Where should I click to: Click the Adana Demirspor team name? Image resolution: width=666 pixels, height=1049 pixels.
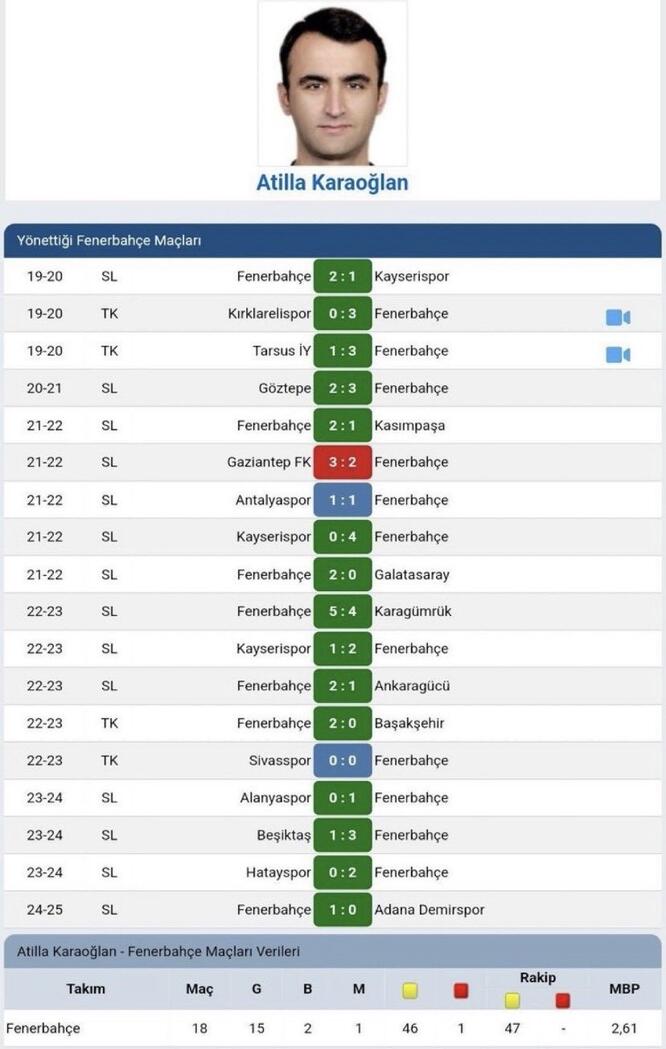point(429,910)
